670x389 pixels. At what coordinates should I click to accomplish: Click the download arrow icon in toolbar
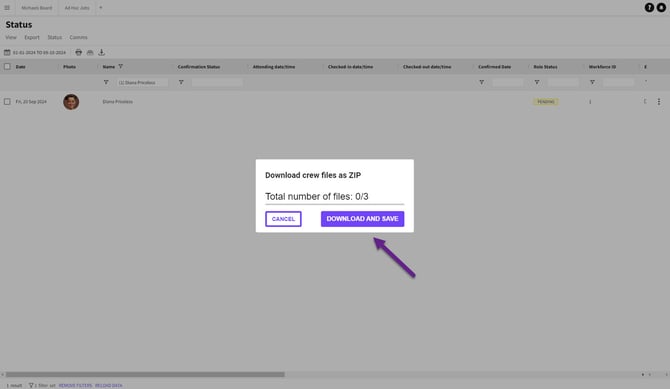pyautogui.click(x=102, y=52)
